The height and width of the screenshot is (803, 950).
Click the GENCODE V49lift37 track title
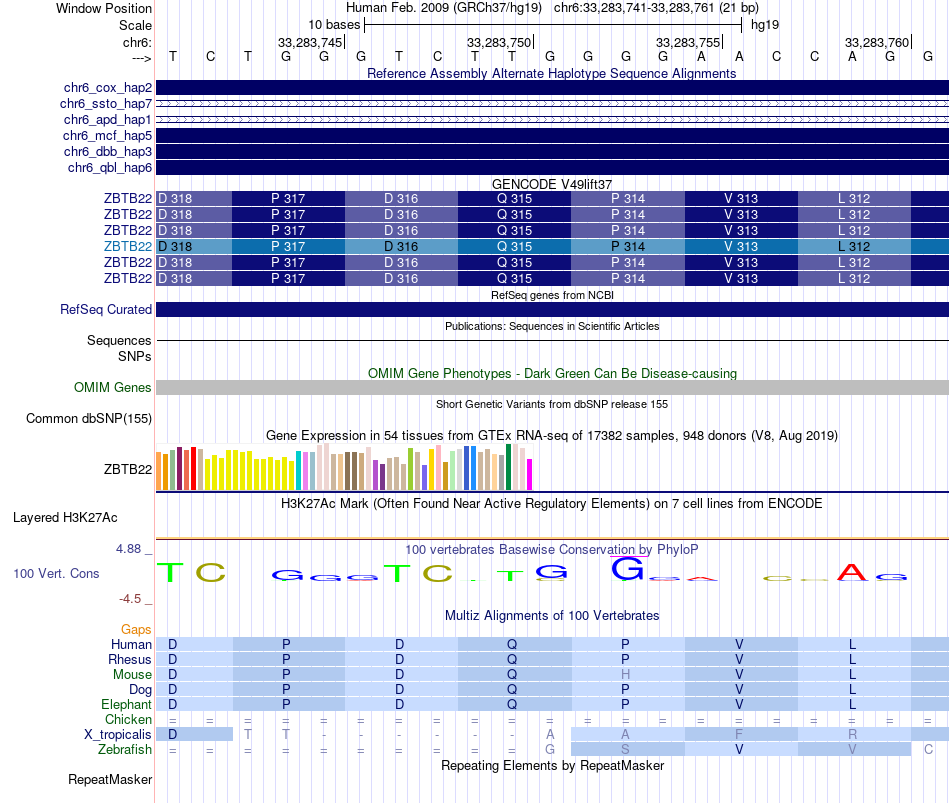(x=552, y=184)
